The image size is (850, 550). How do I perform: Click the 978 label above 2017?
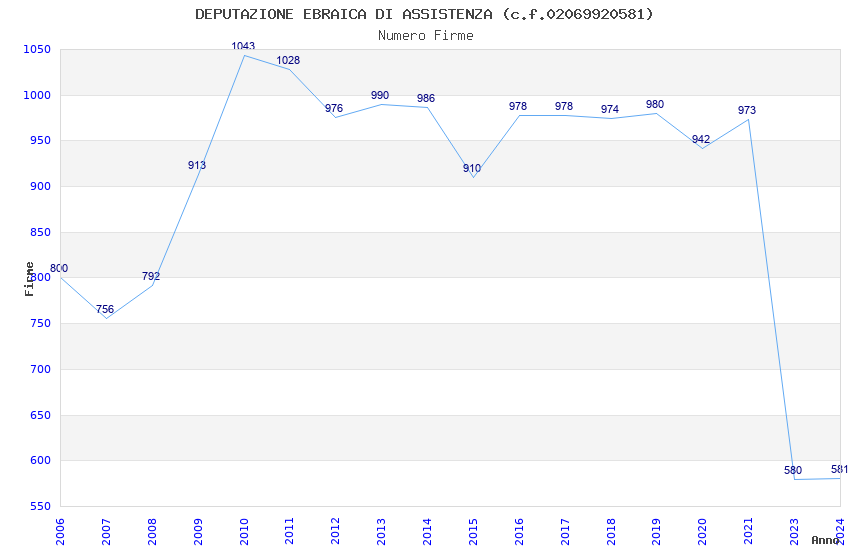pos(564,106)
